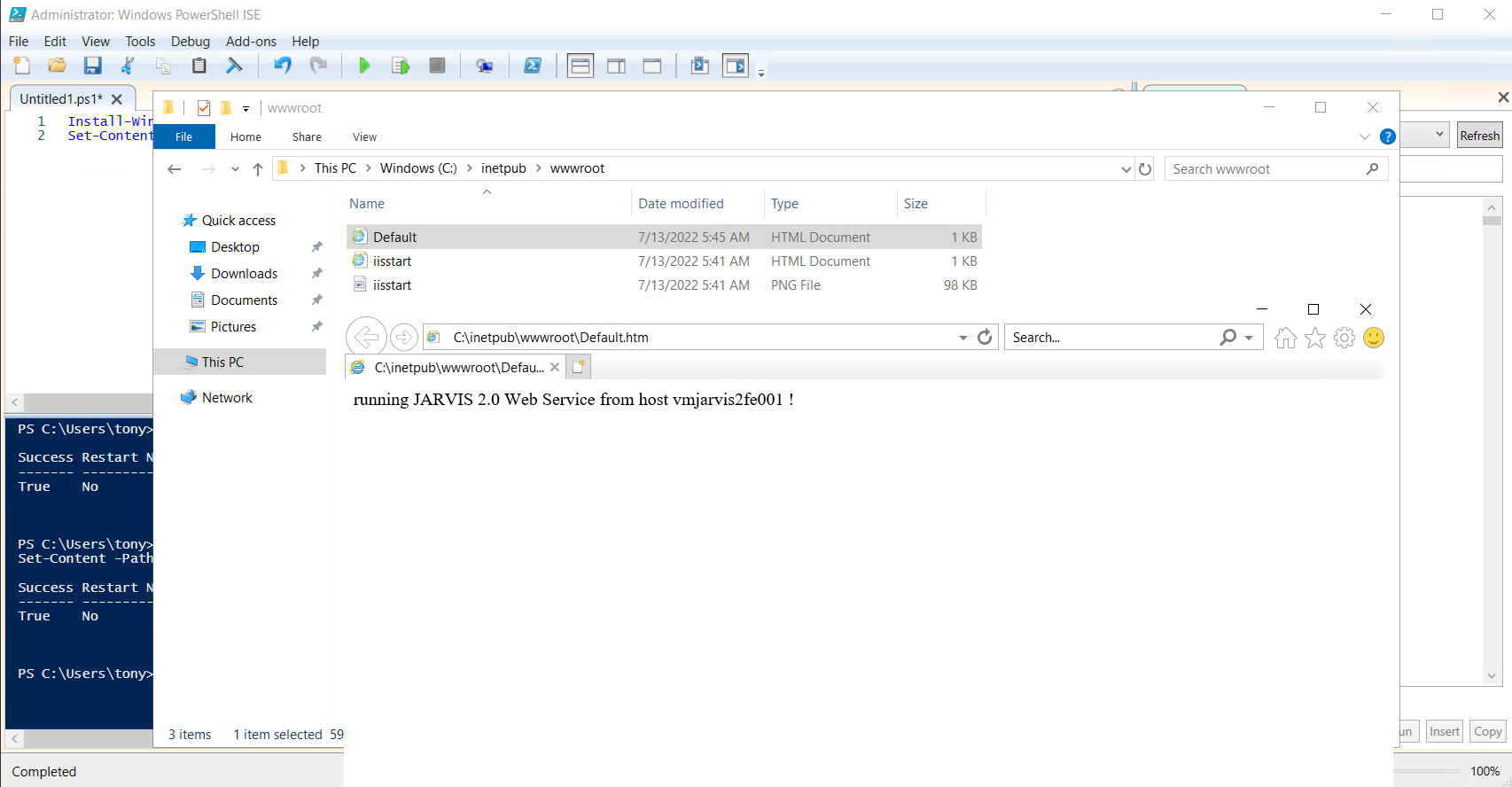
Task: Click the Search wwwroot field
Action: tap(1276, 169)
